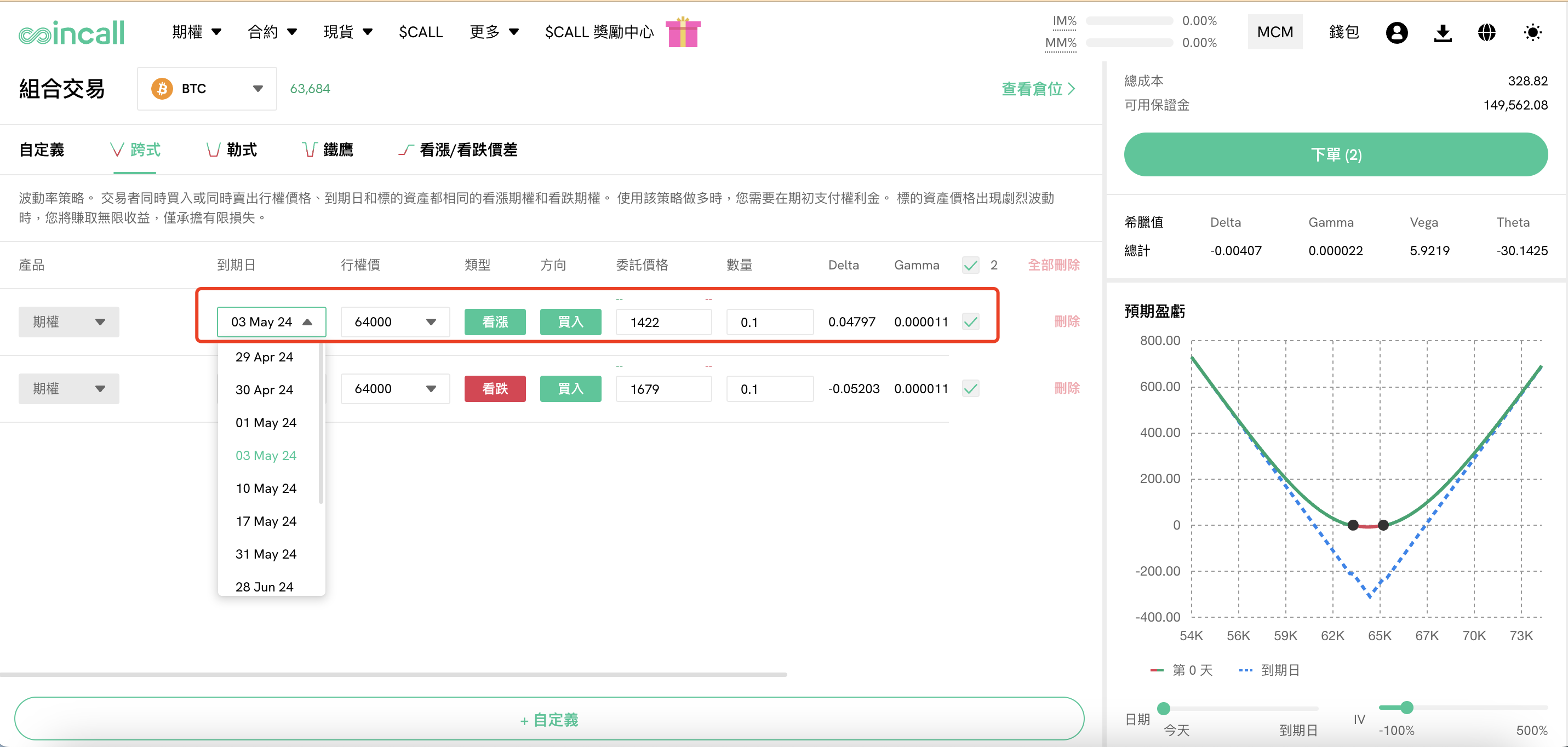Screen dimensions: 1568x747
Task: Delete the call option leg row
Action: click(x=1067, y=322)
